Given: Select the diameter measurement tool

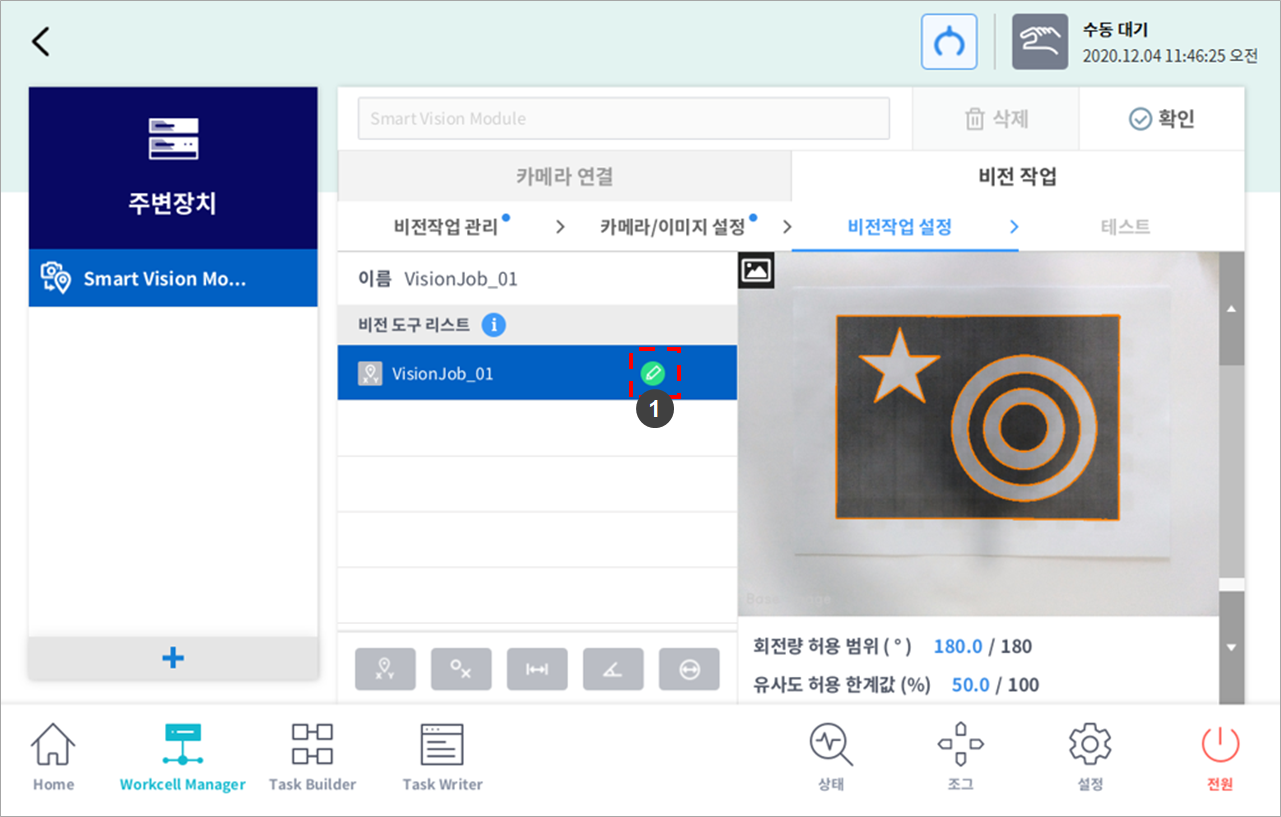Looking at the screenshot, I should [x=689, y=670].
